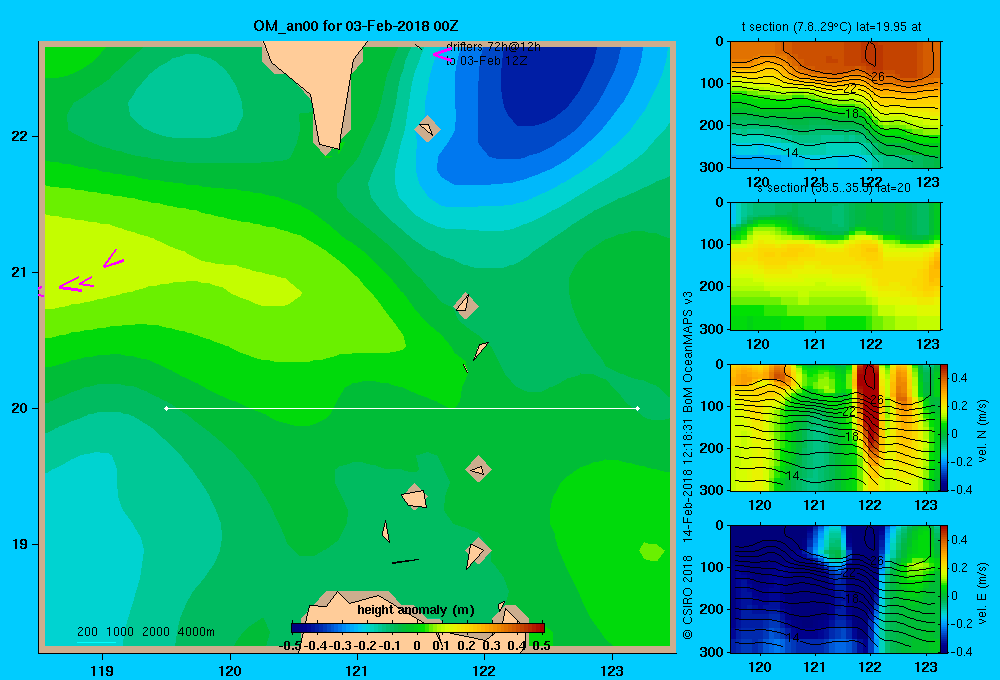Click the 'drifters 72h@12h' label
This screenshot has height=680, width=1000.
click(x=493, y=47)
